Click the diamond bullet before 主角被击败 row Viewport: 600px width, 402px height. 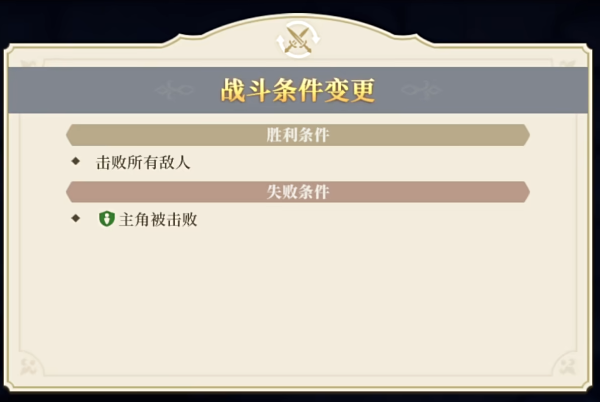(75, 218)
